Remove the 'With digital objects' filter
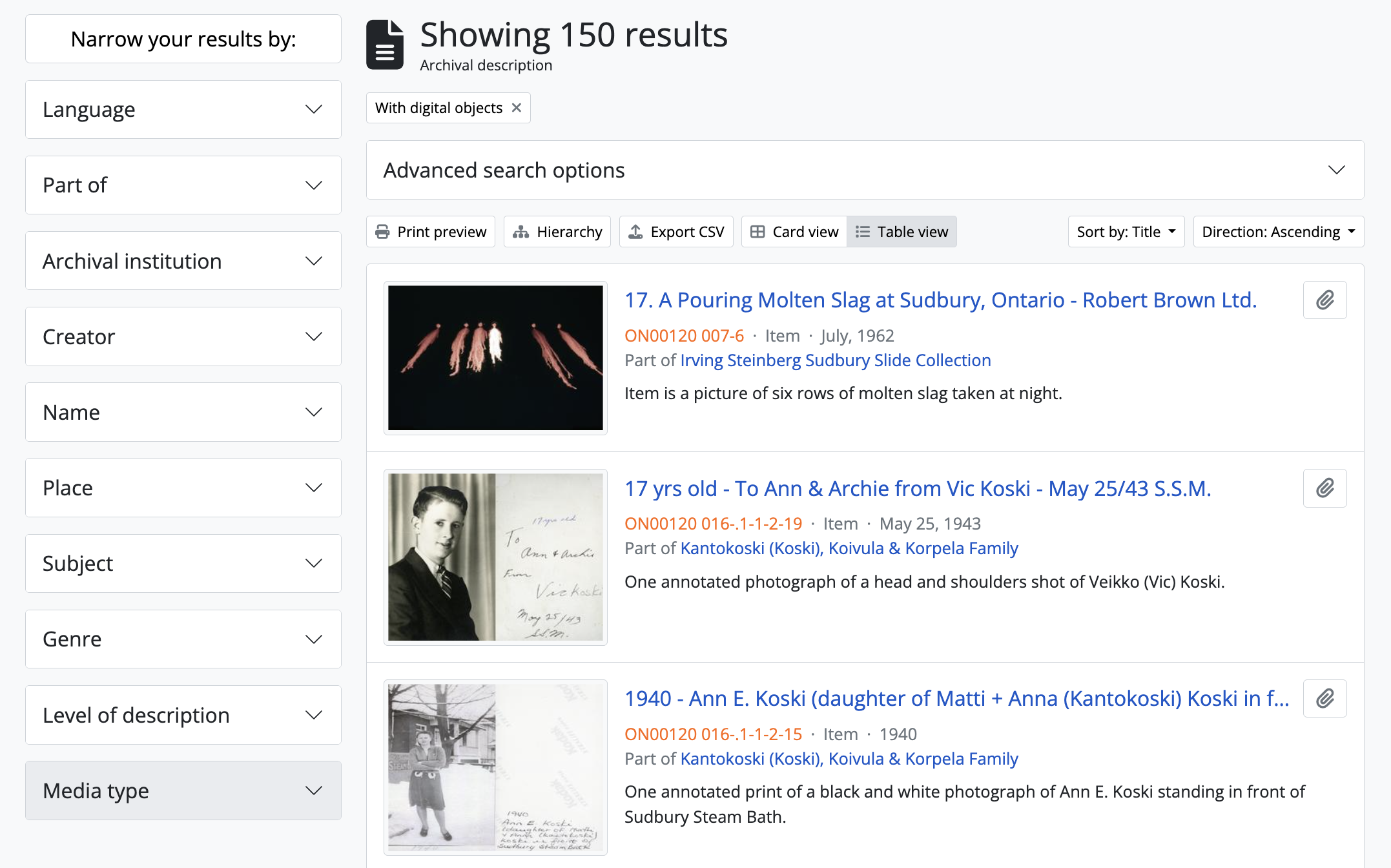 pos(516,108)
